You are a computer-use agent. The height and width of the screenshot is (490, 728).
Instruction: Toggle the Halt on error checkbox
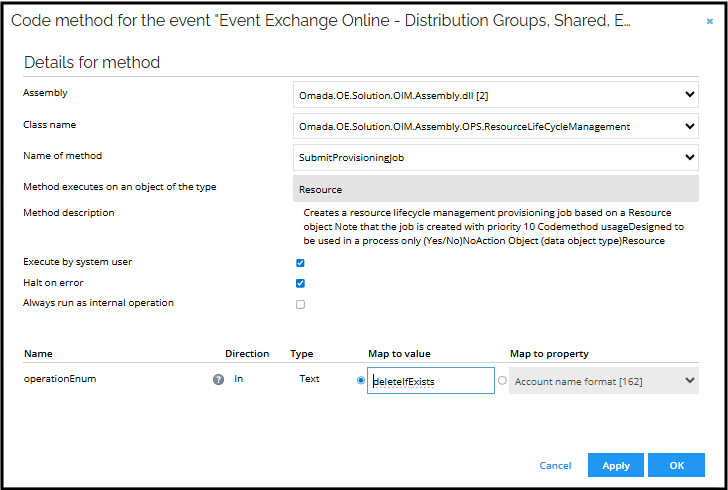click(300, 283)
